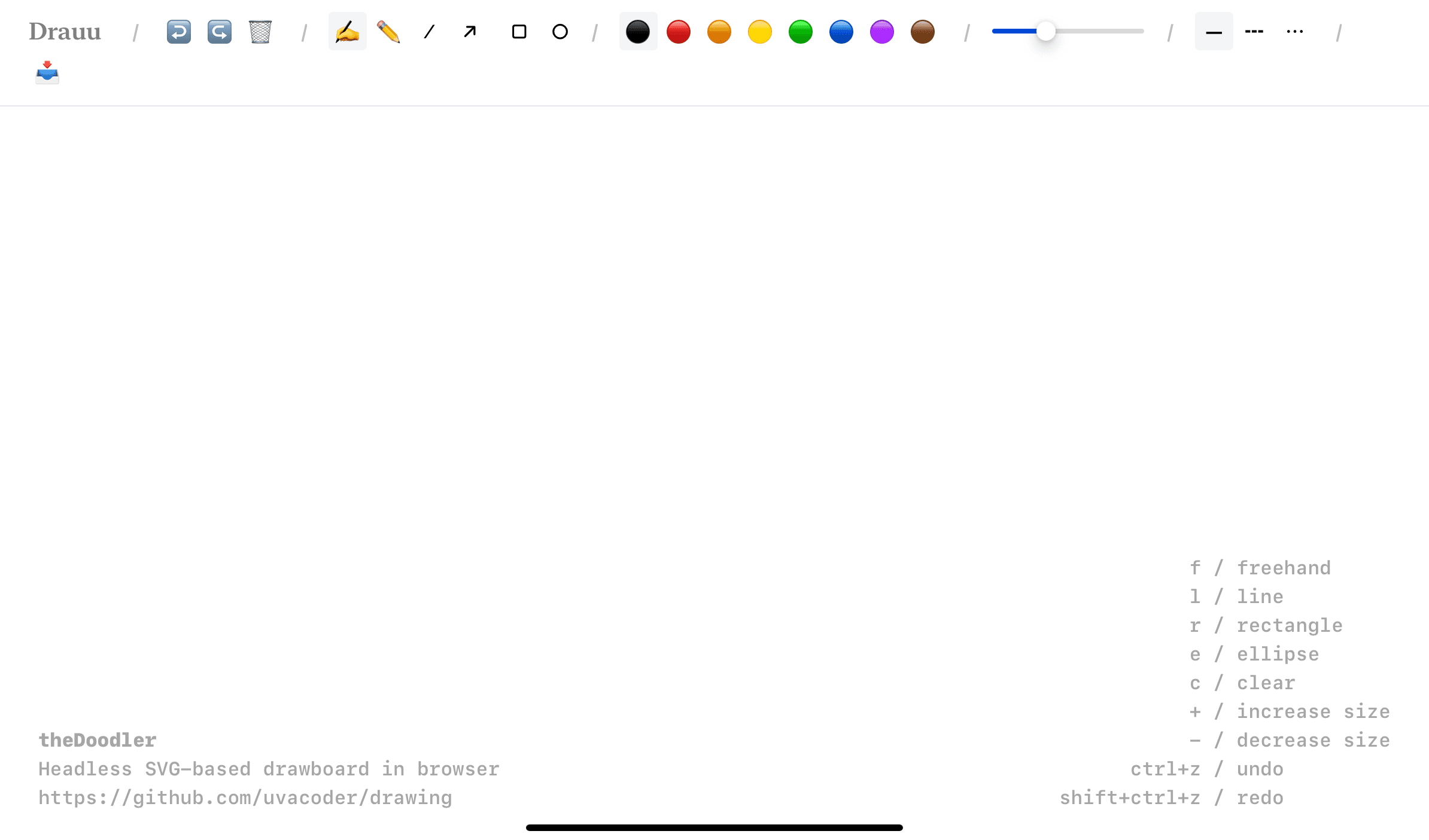Image resolution: width=1429 pixels, height=840 pixels.
Task: Choose the dotted line style
Action: [1295, 31]
